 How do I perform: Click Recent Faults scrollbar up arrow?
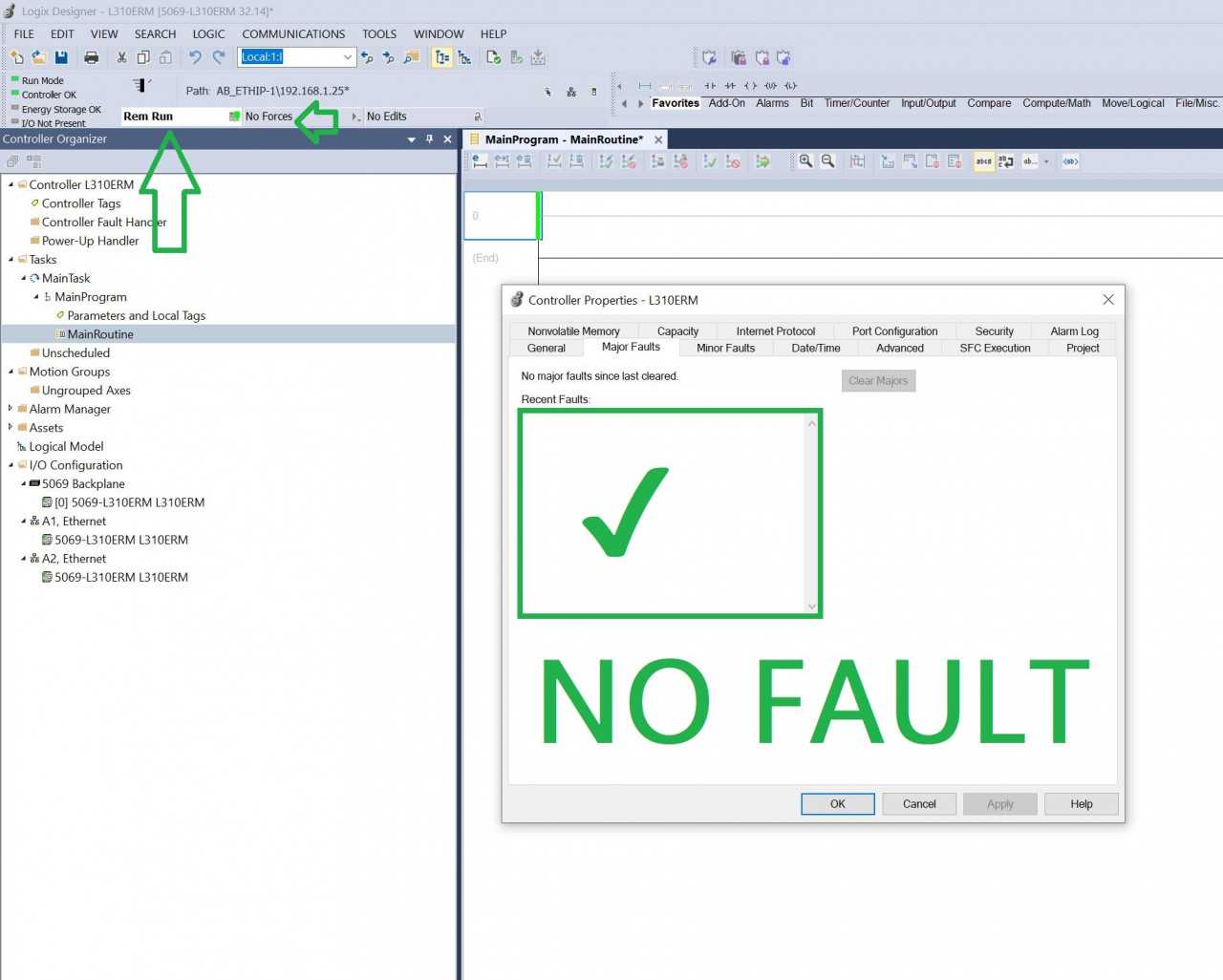click(x=812, y=423)
